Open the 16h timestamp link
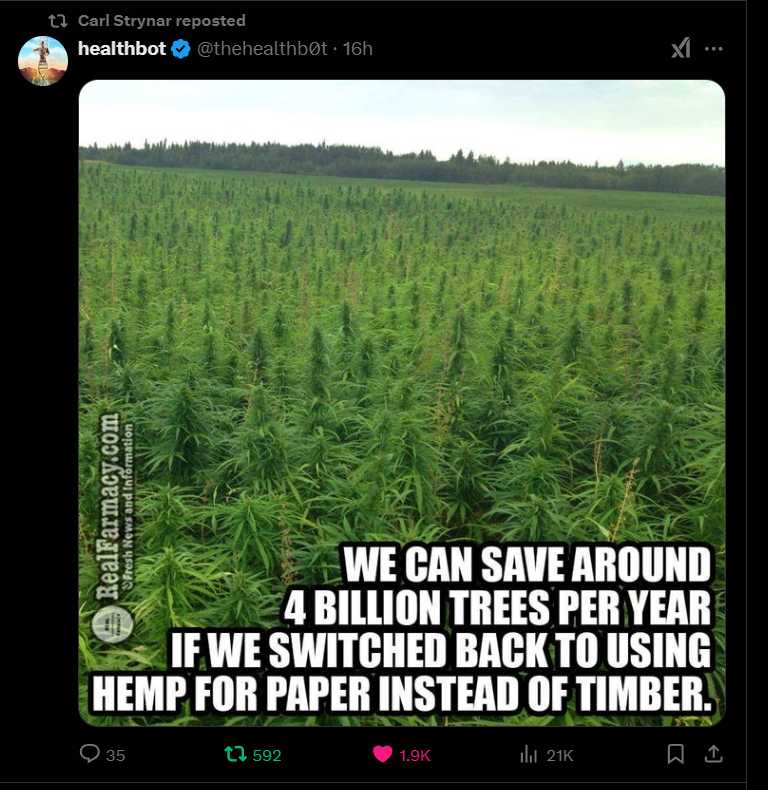768x790 pixels. tap(358, 49)
